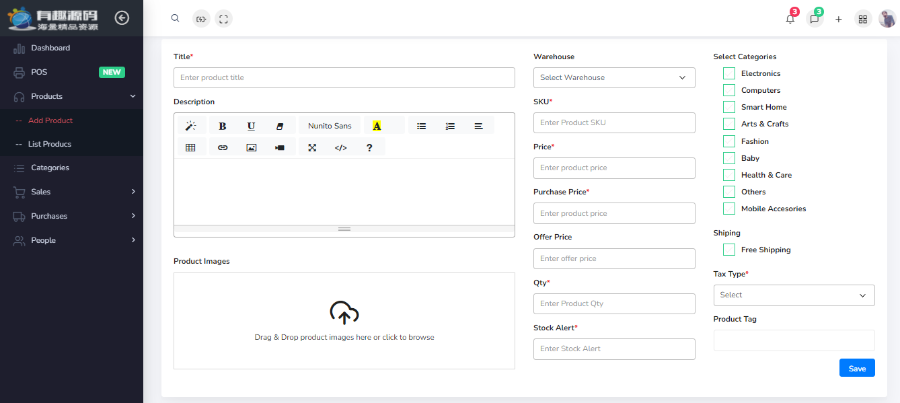Focus the Offer Price input field
The width and height of the screenshot is (900, 403).
coord(614,258)
